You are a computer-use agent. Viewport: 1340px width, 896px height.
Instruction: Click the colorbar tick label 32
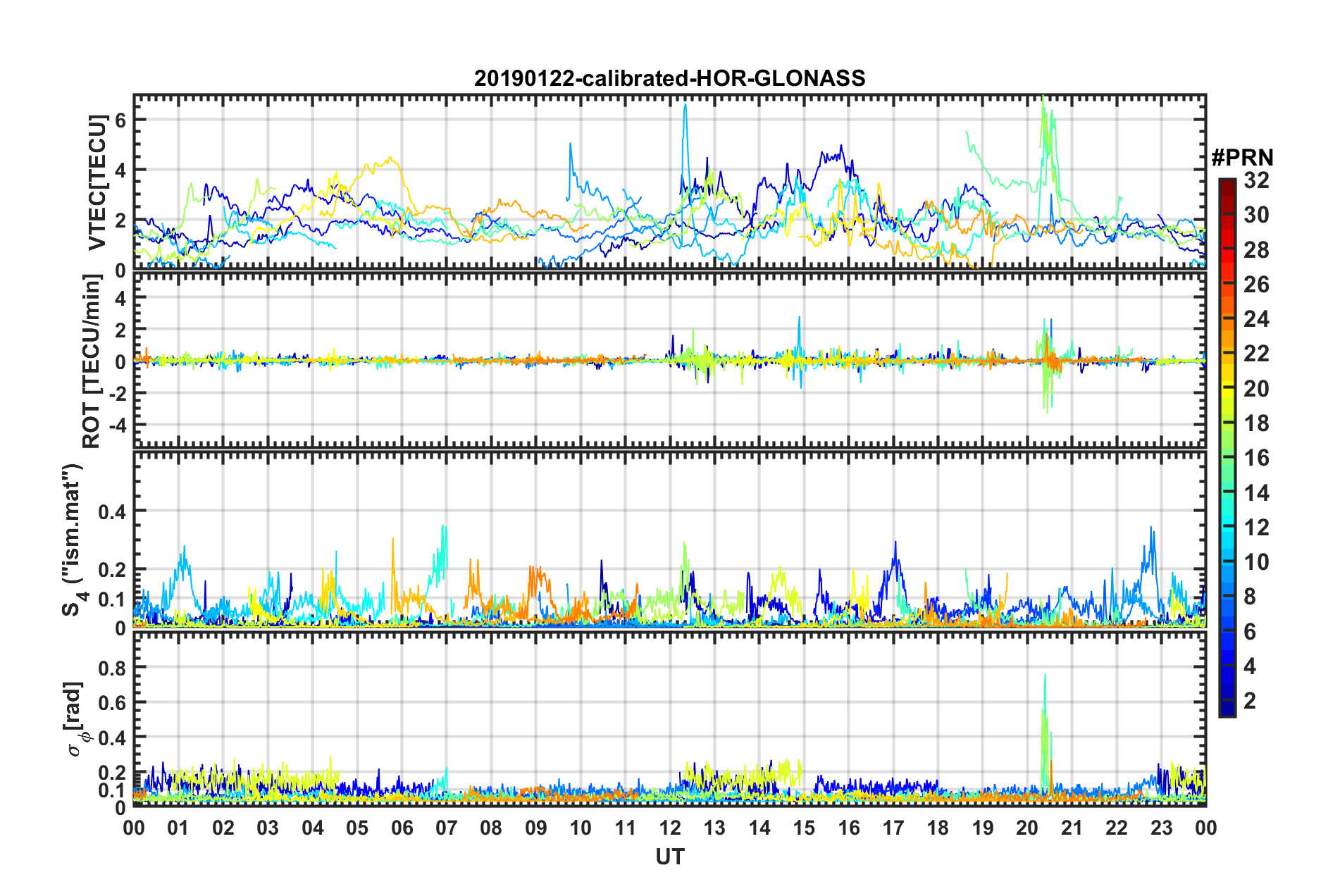(1256, 180)
